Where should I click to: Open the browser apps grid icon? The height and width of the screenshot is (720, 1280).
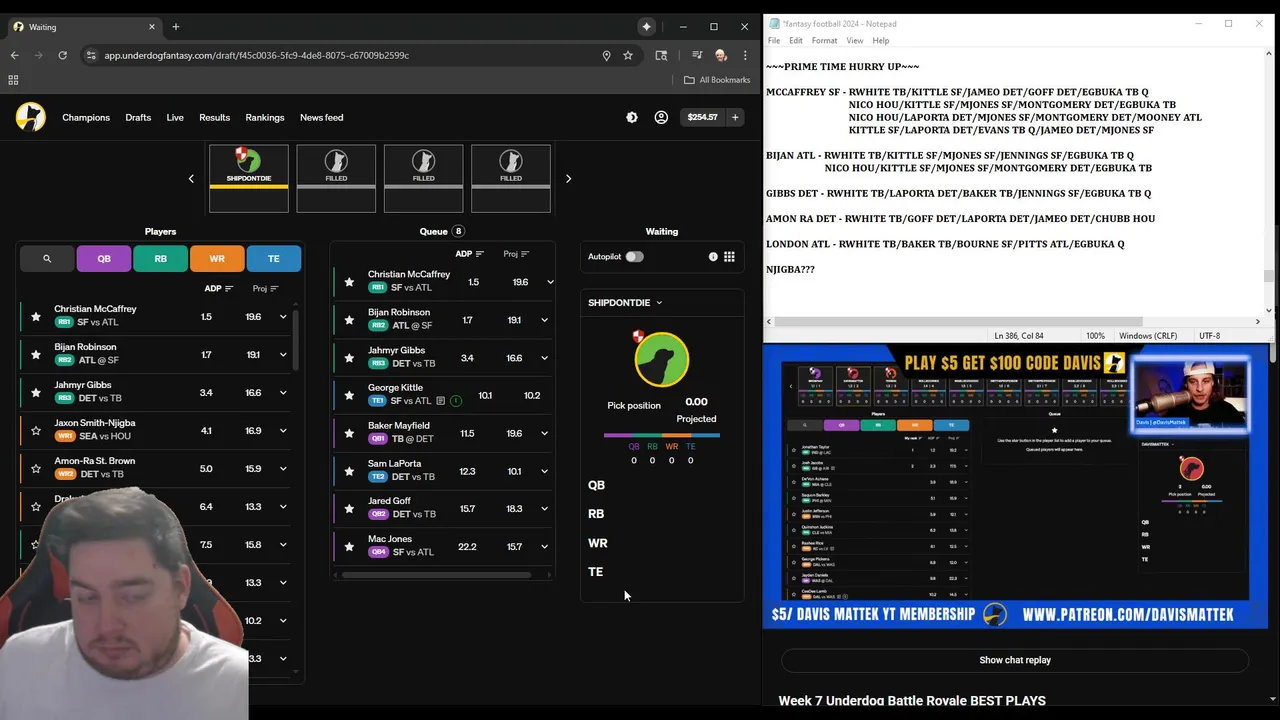pyautogui.click(x=13, y=80)
